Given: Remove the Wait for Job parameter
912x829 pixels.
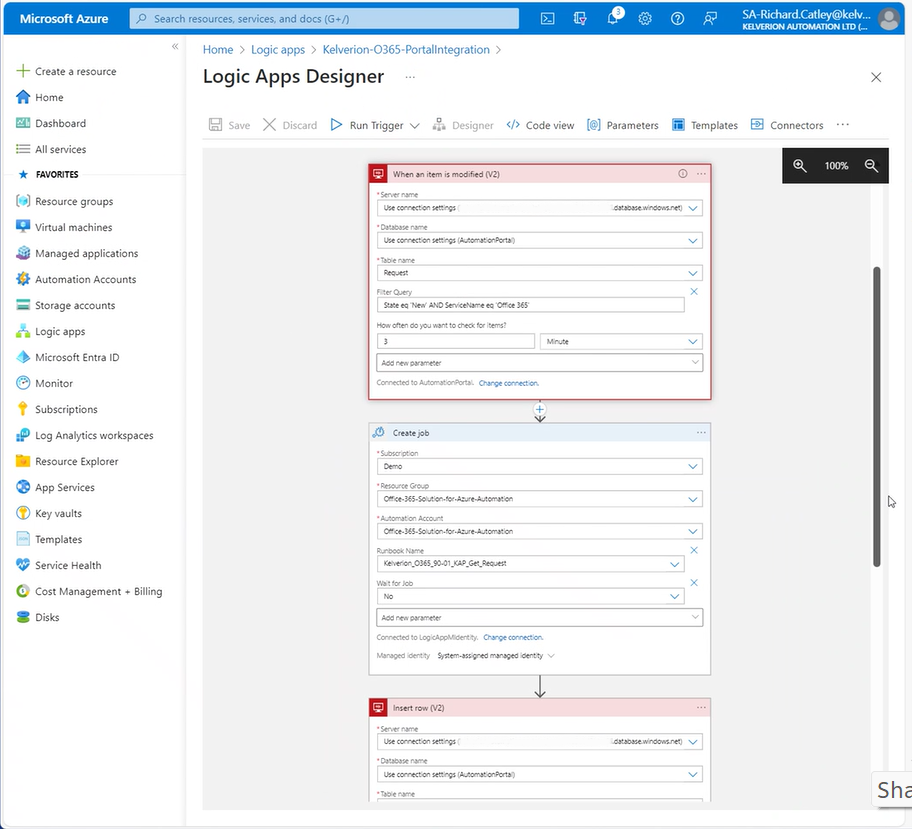Looking at the screenshot, I should click(x=693, y=583).
